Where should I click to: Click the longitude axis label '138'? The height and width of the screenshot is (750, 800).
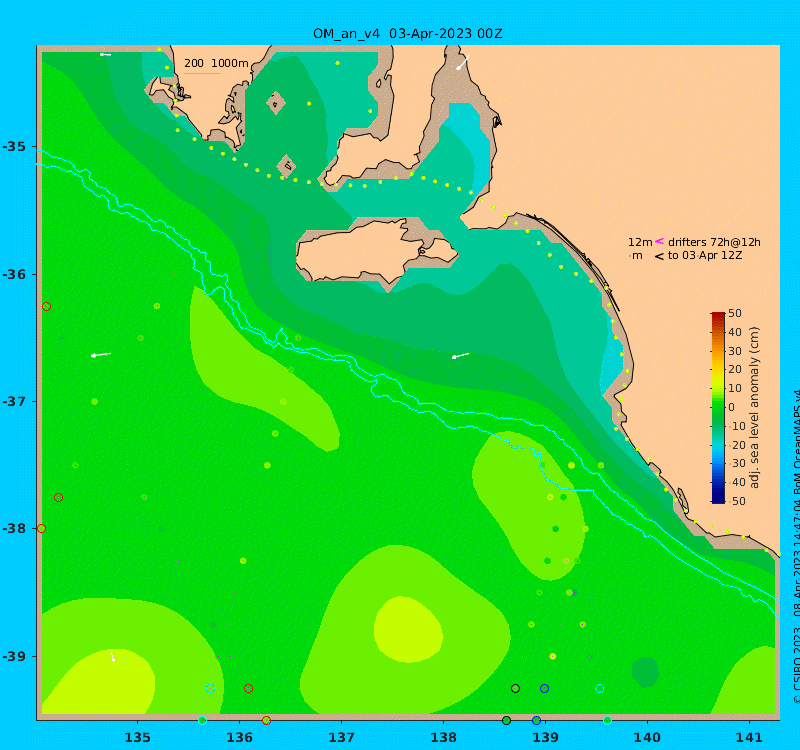pyautogui.click(x=443, y=737)
